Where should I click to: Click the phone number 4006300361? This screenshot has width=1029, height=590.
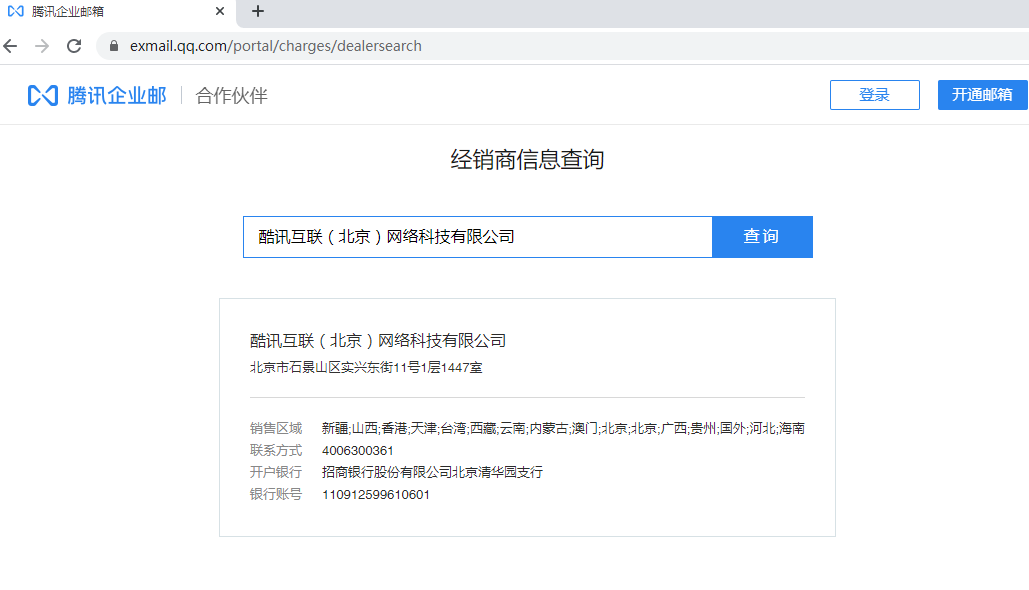358,451
